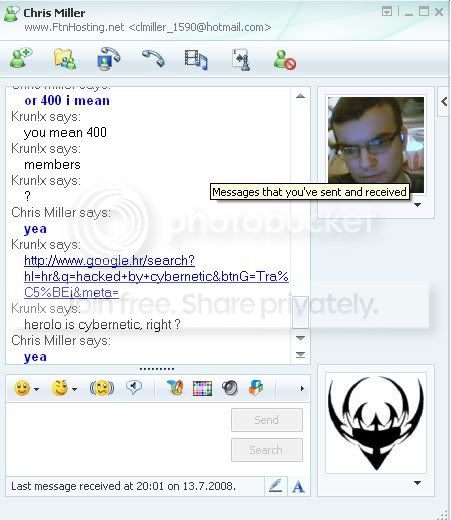Open games and activities card icon

tap(241, 59)
